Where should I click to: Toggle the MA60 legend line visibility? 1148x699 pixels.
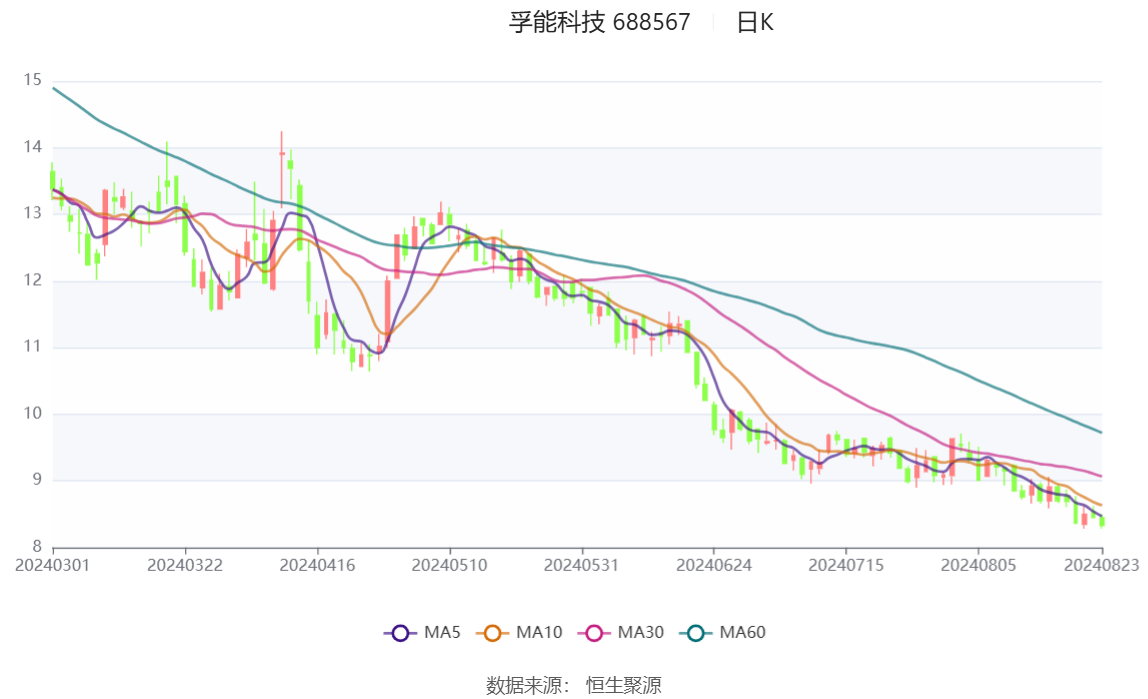tap(723, 632)
